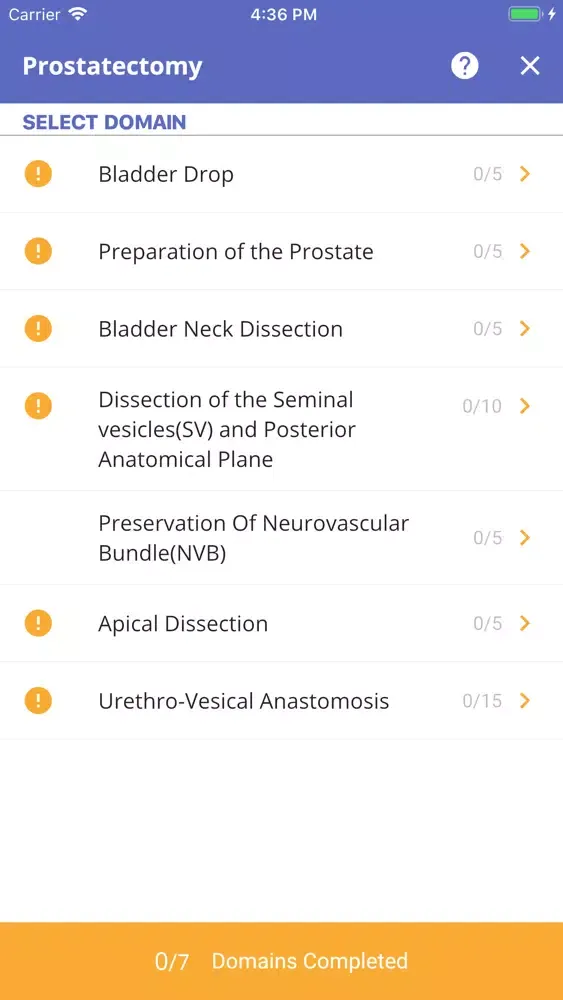Tap warning icon beside Apical Dissection
563x1000 pixels.
pyautogui.click(x=38, y=623)
